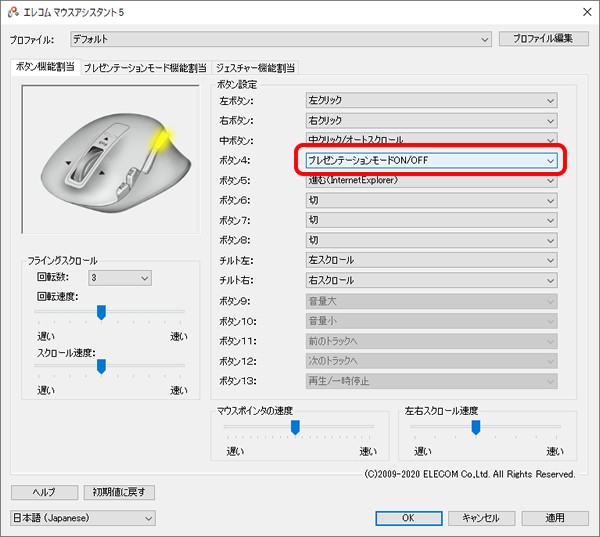Click the スクロール速度 slider thumb
Screen dimensions: 600x537
[101, 366]
